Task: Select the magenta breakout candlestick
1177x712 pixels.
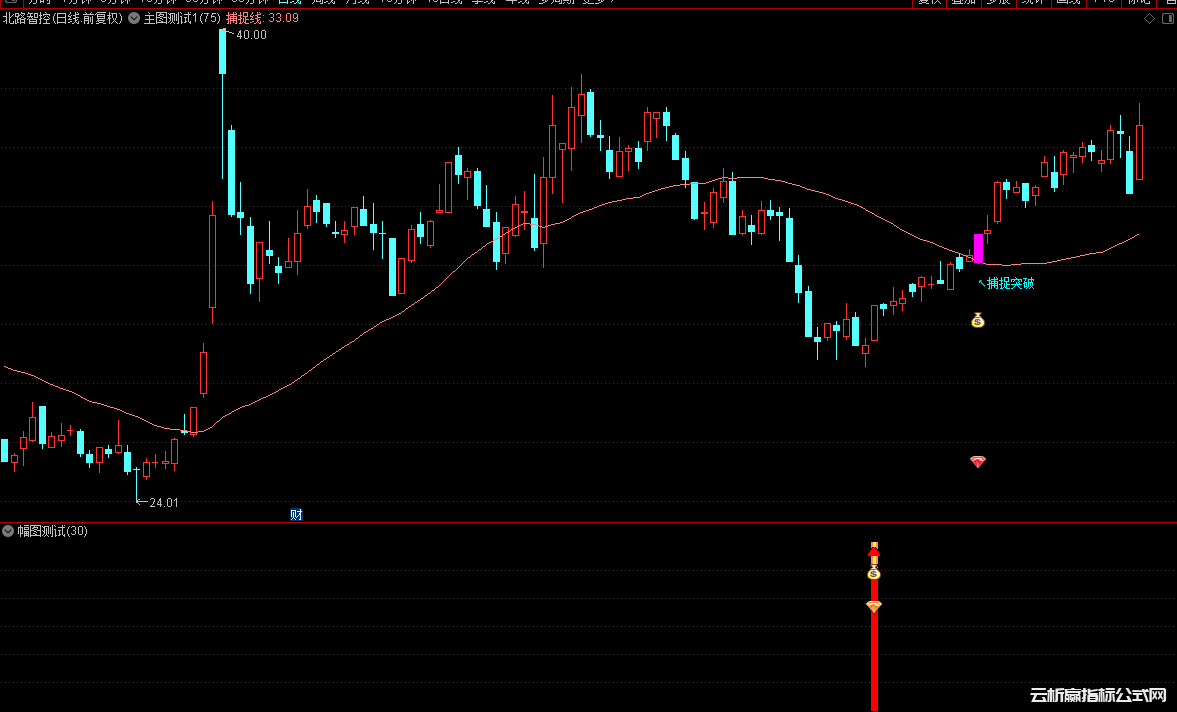Action: tap(978, 248)
